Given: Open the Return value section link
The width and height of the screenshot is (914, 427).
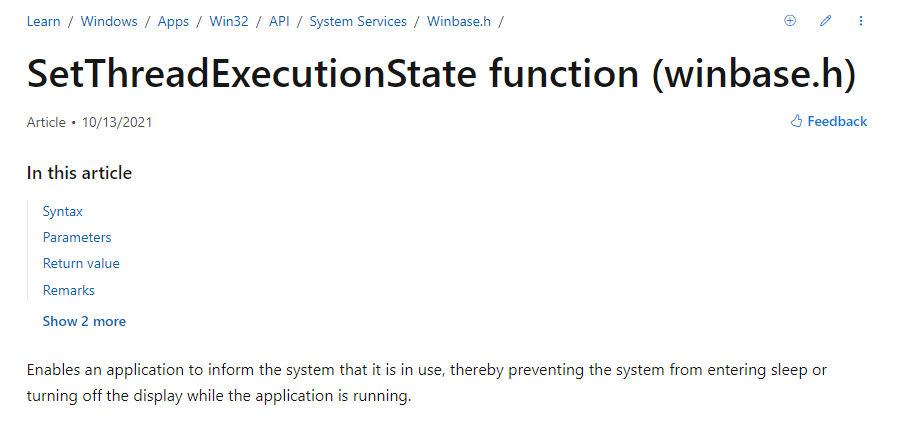Looking at the screenshot, I should [x=81, y=264].
